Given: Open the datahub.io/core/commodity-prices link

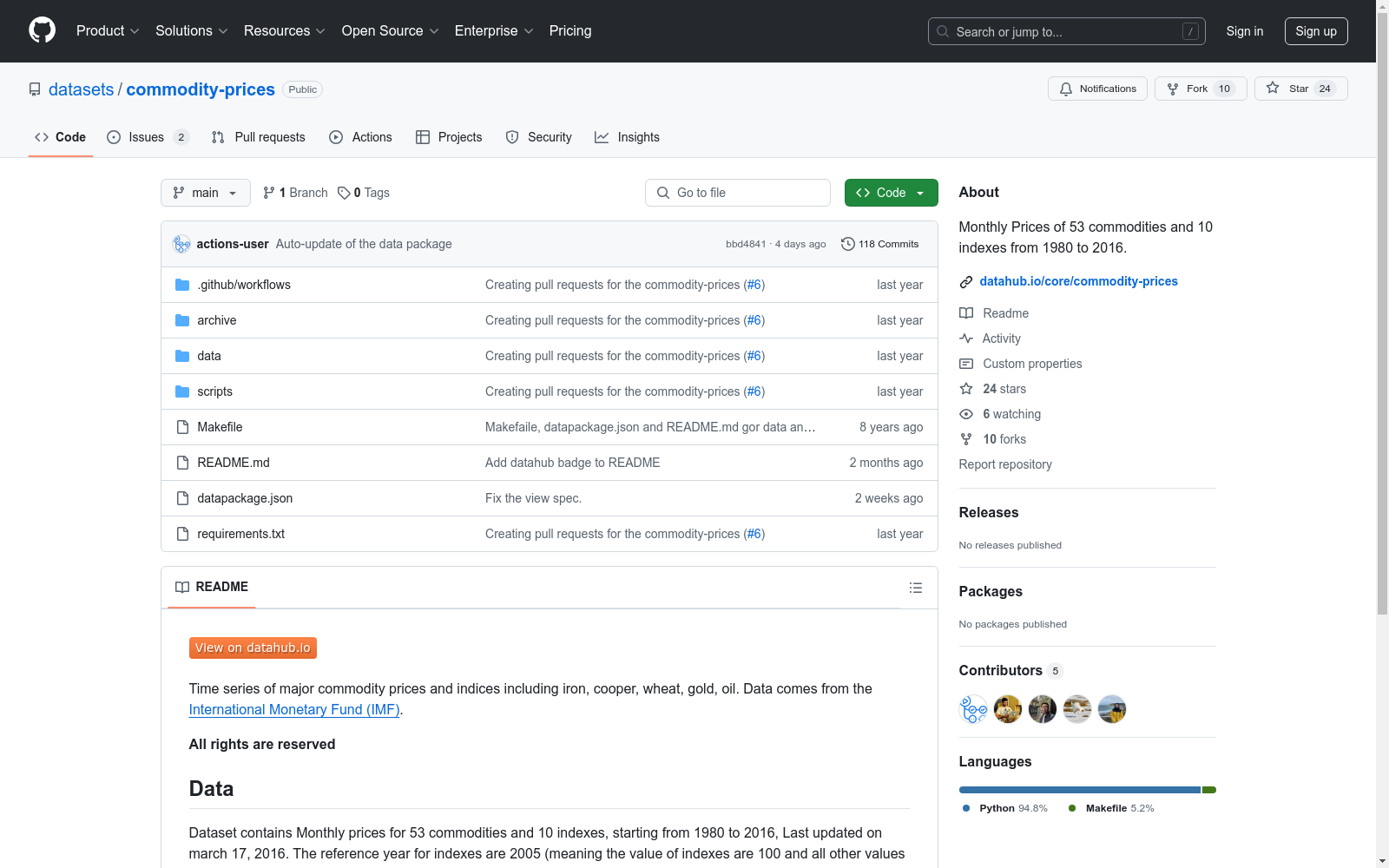Looking at the screenshot, I should [1079, 281].
